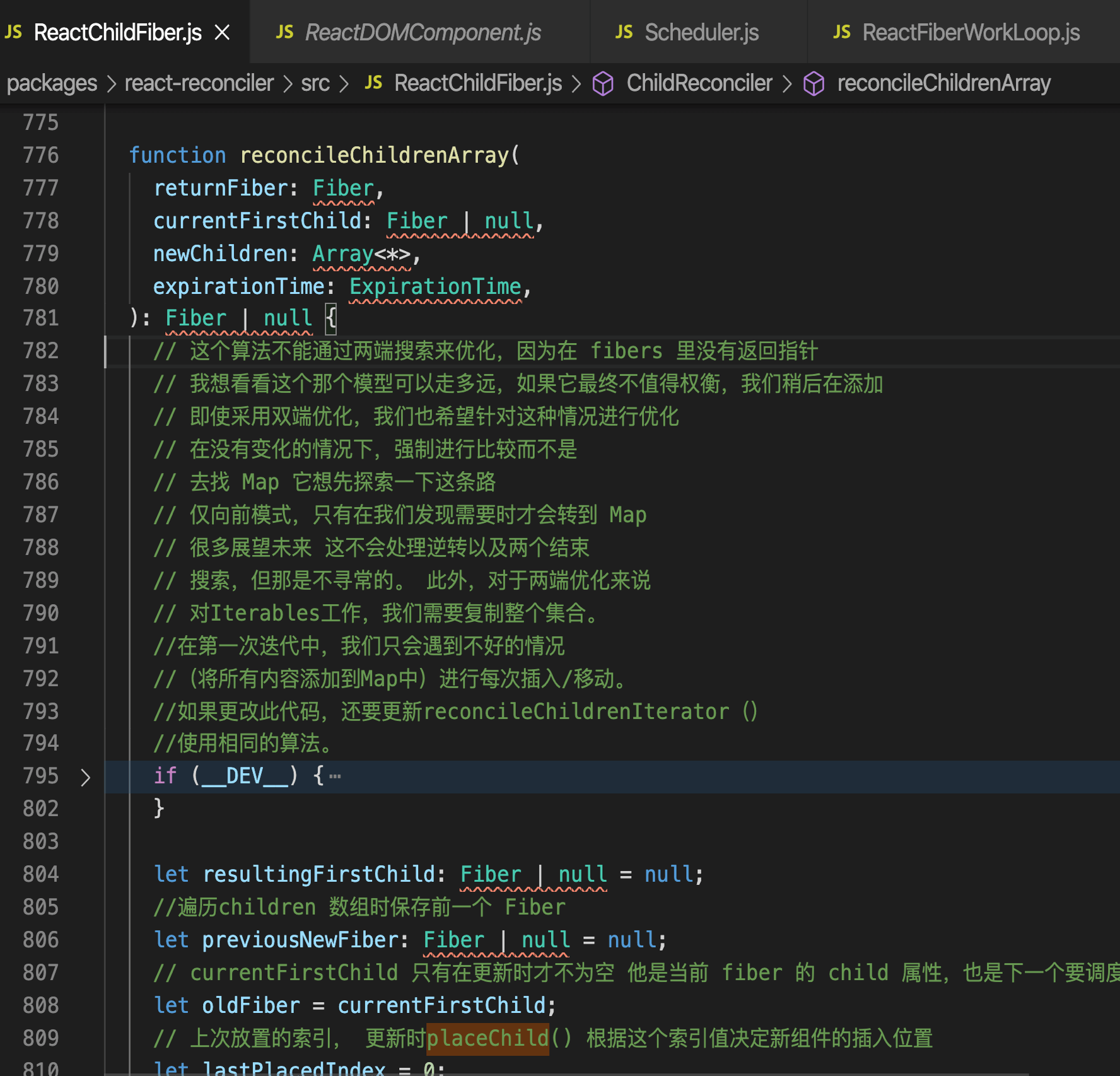Viewport: 1120px width, 1076px height.
Task: Click breadcrumb chevron after react-reconciler
Action: (x=288, y=84)
